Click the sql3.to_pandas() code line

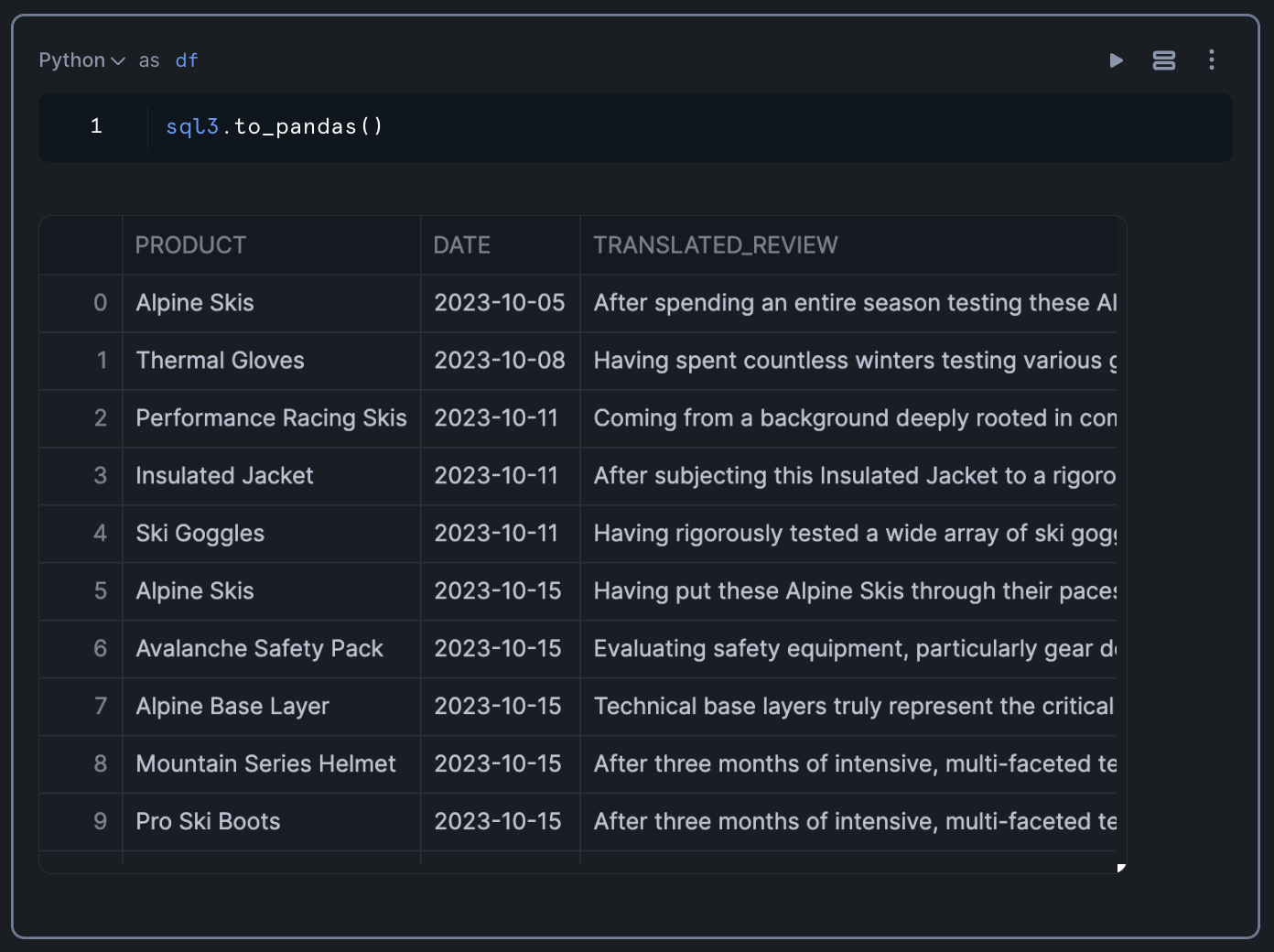click(x=275, y=126)
